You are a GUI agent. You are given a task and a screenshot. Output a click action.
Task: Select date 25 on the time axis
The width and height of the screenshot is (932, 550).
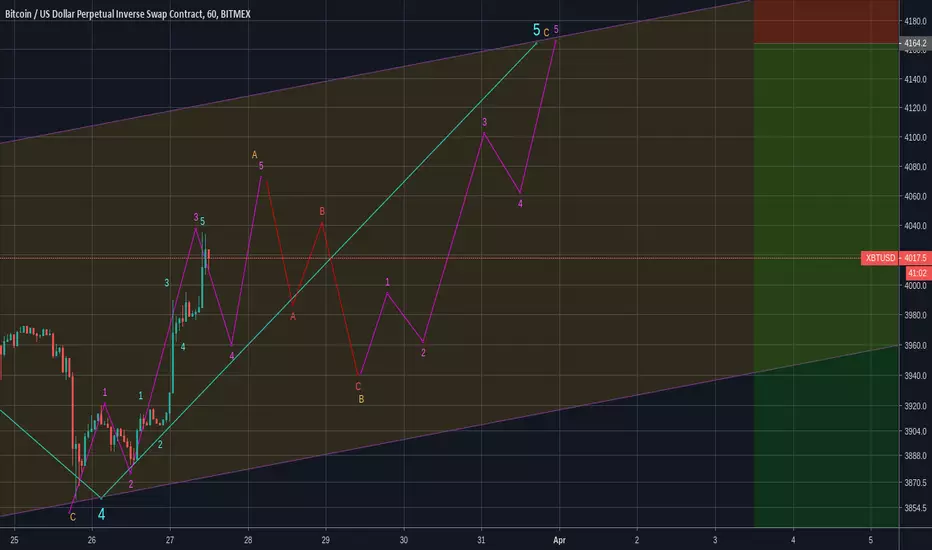click(x=14, y=540)
